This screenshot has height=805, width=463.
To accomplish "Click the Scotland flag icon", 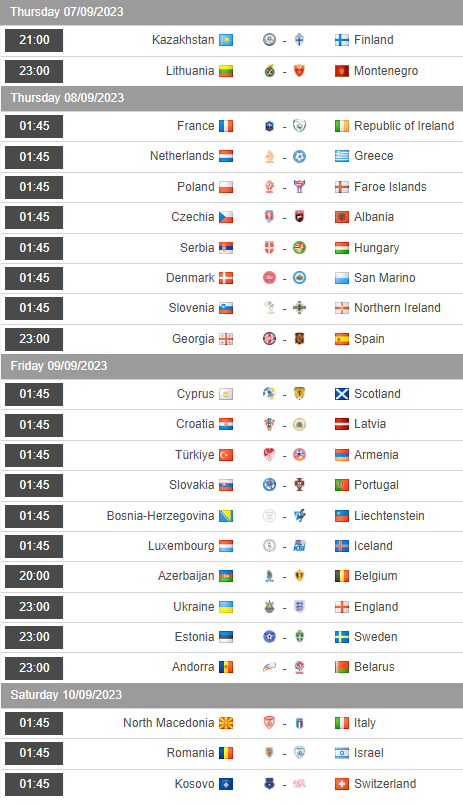I will click(342, 394).
